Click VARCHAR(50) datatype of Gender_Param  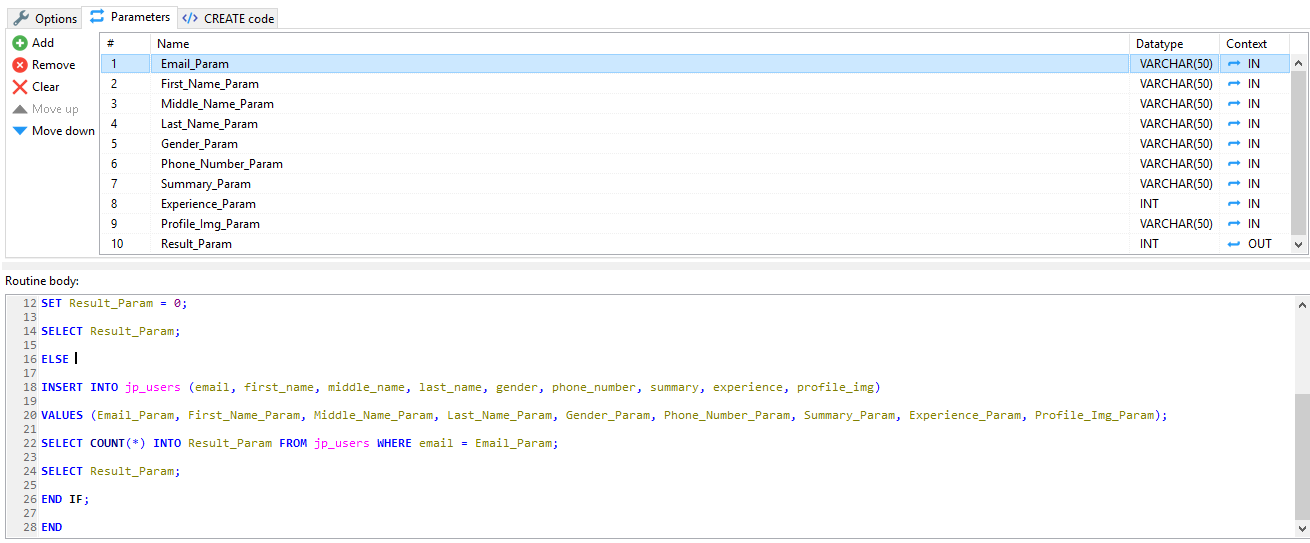tap(1176, 144)
